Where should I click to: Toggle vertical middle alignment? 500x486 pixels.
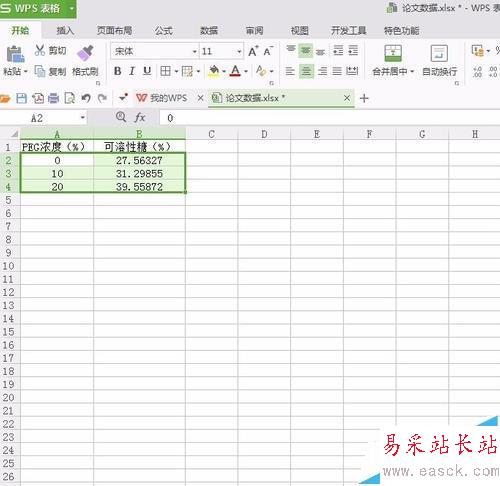[x=305, y=51]
